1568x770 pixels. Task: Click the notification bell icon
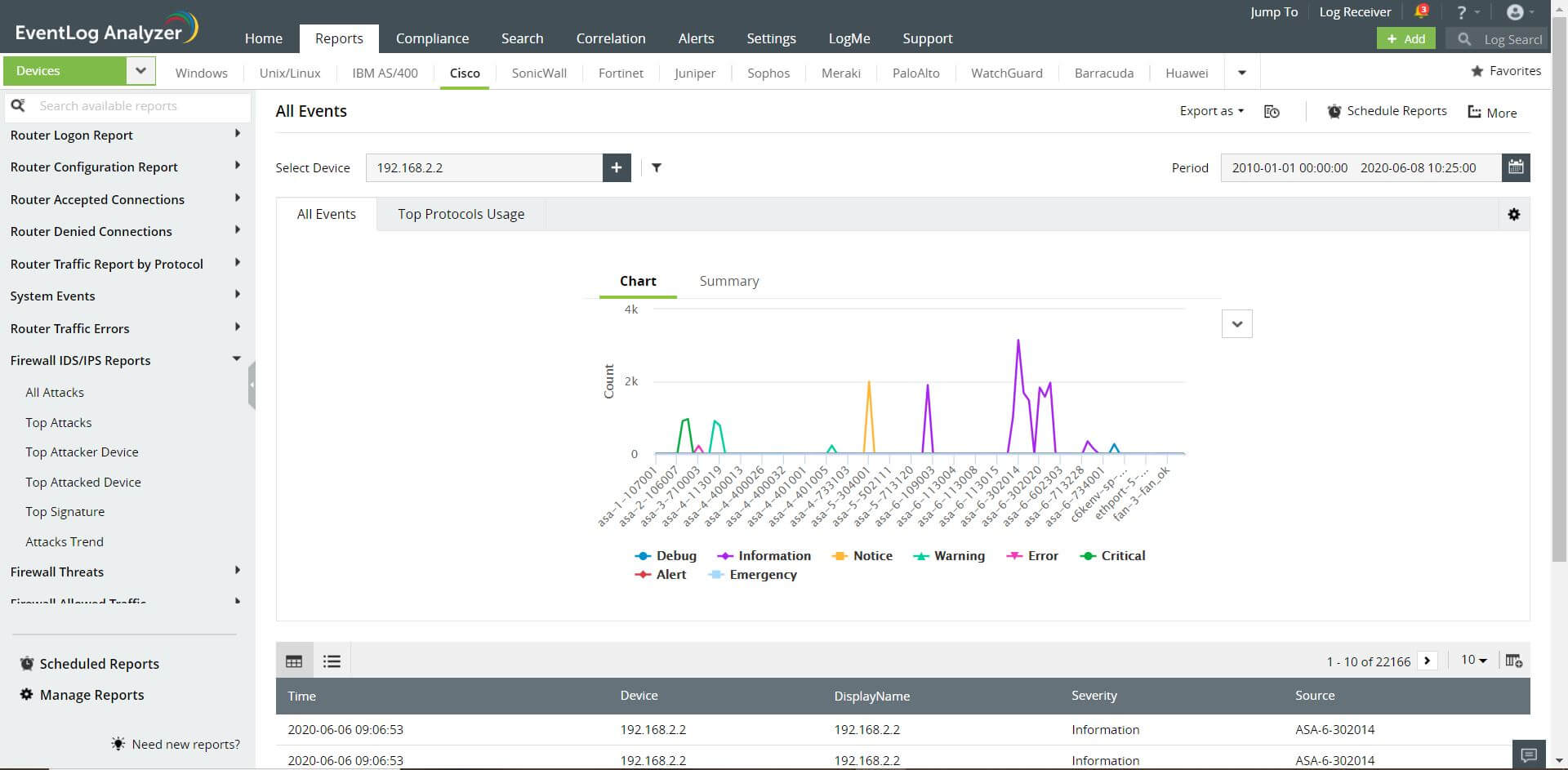point(1421,12)
